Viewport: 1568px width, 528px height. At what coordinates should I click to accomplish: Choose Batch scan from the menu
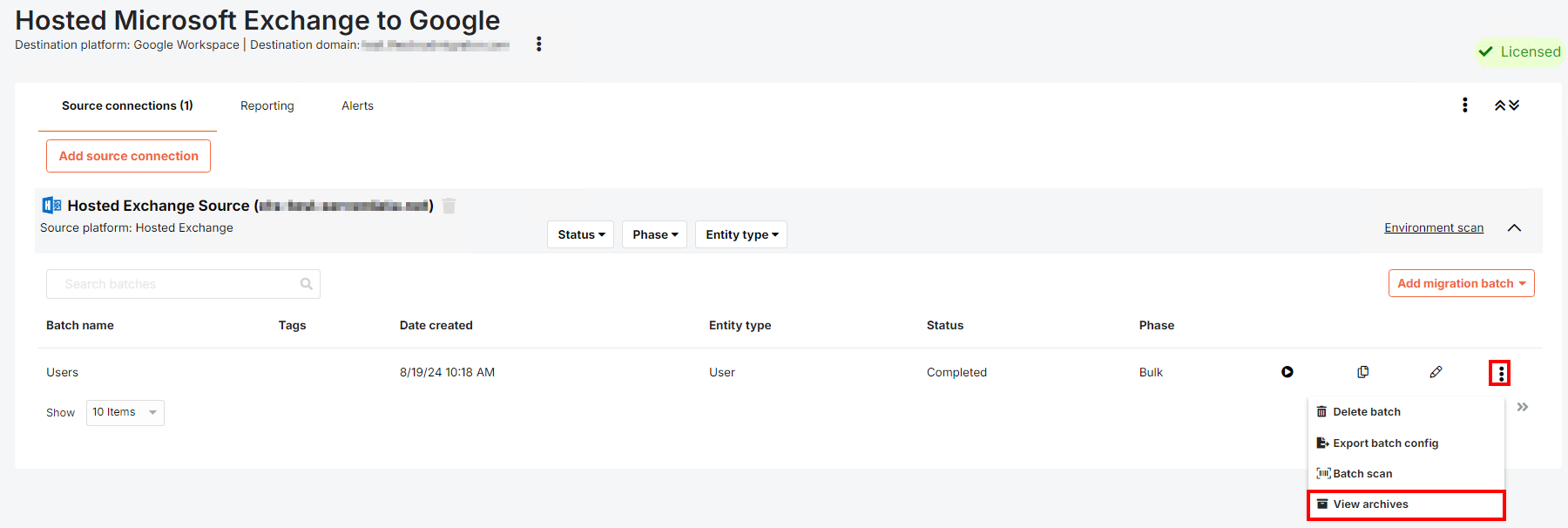pos(1406,474)
